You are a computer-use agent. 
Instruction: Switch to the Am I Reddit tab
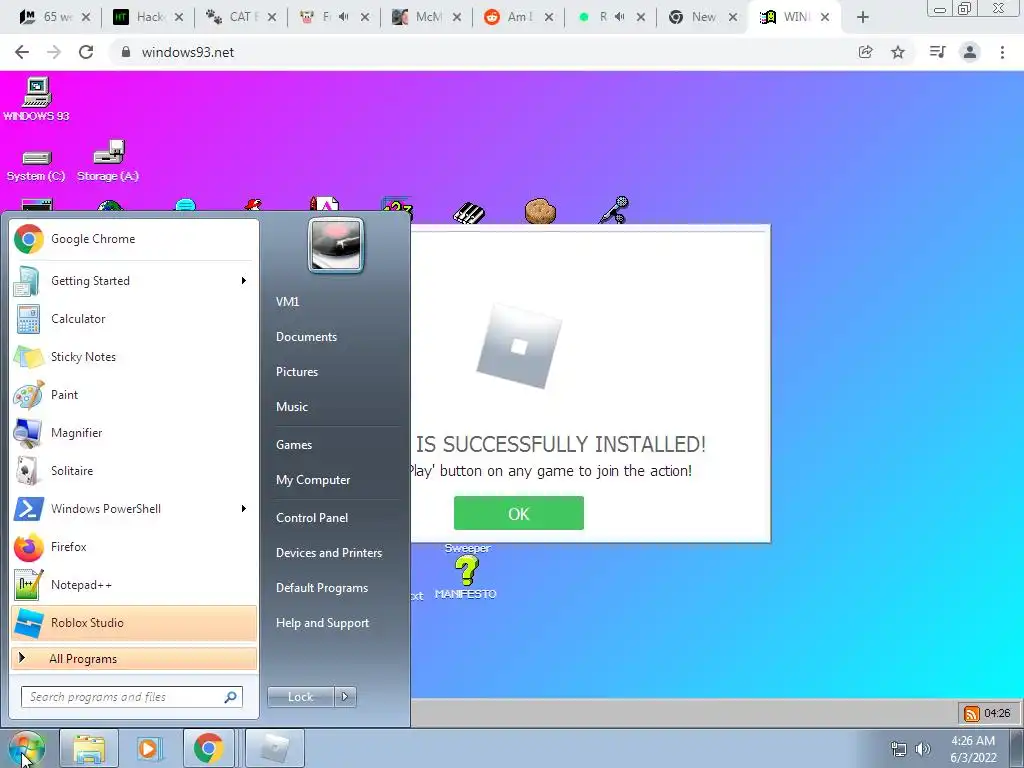(x=517, y=17)
